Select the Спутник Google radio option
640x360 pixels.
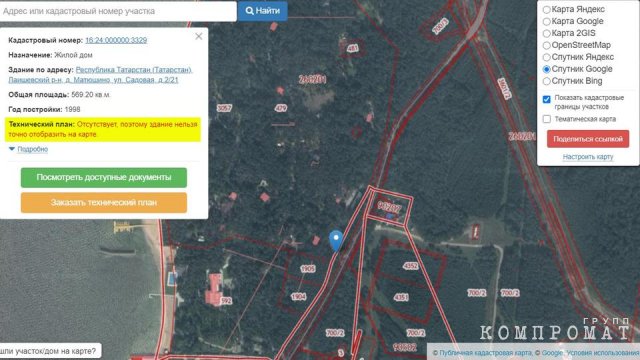tap(547, 69)
